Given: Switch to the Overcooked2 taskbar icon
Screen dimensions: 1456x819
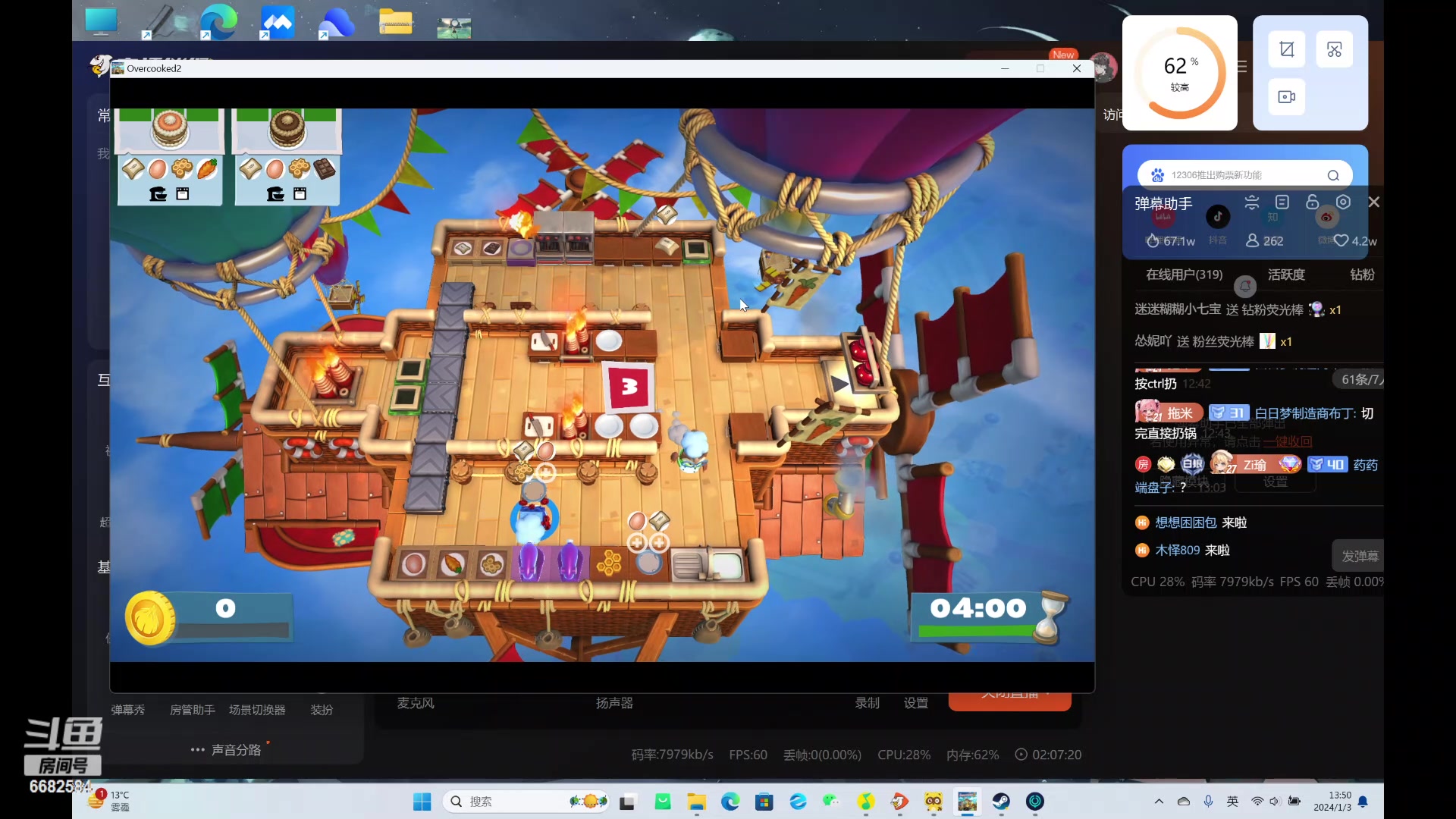Looking at the screenshot, I should (967, 802).
